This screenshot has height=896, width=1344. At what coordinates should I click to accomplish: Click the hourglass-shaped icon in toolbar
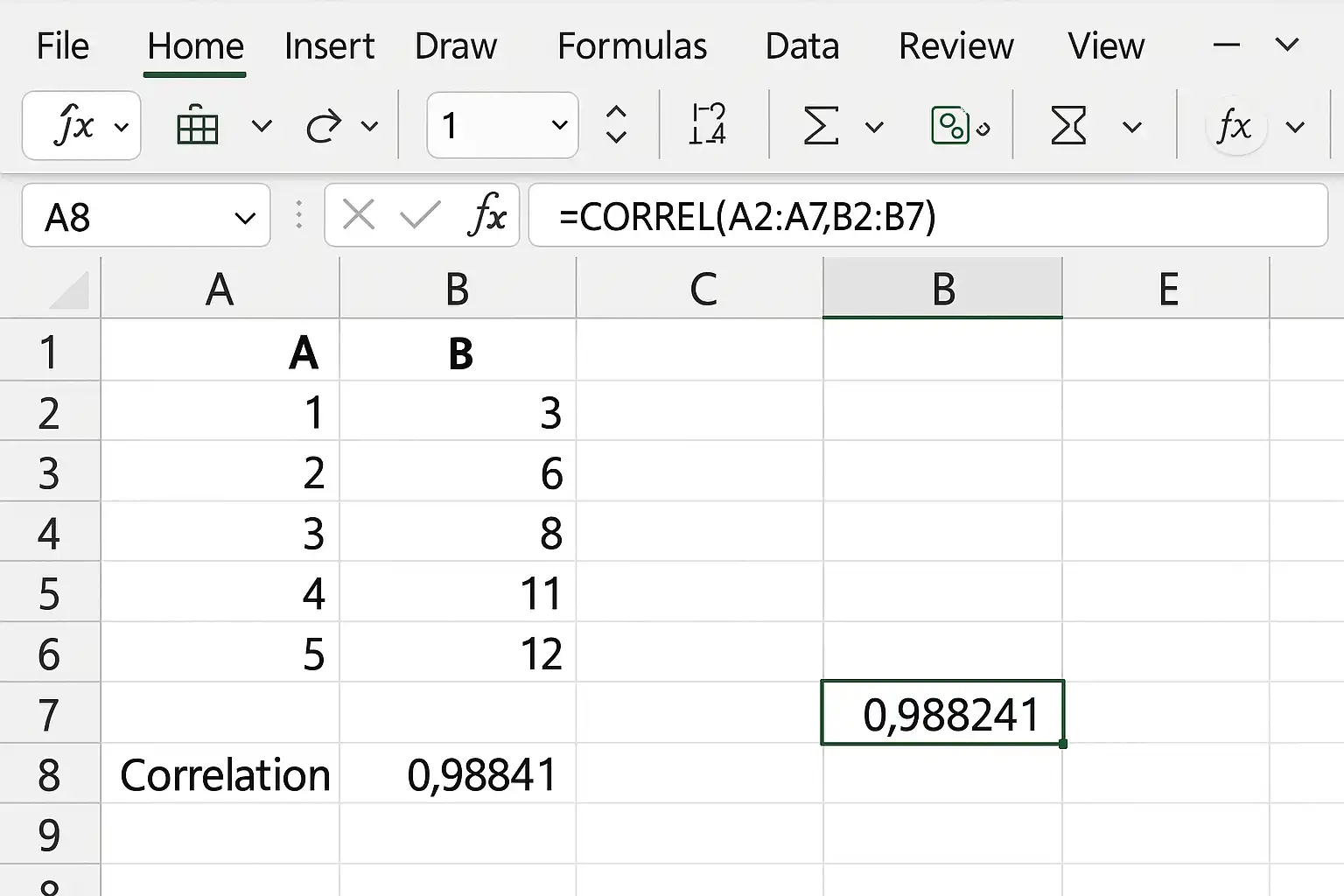[1068, 125]
